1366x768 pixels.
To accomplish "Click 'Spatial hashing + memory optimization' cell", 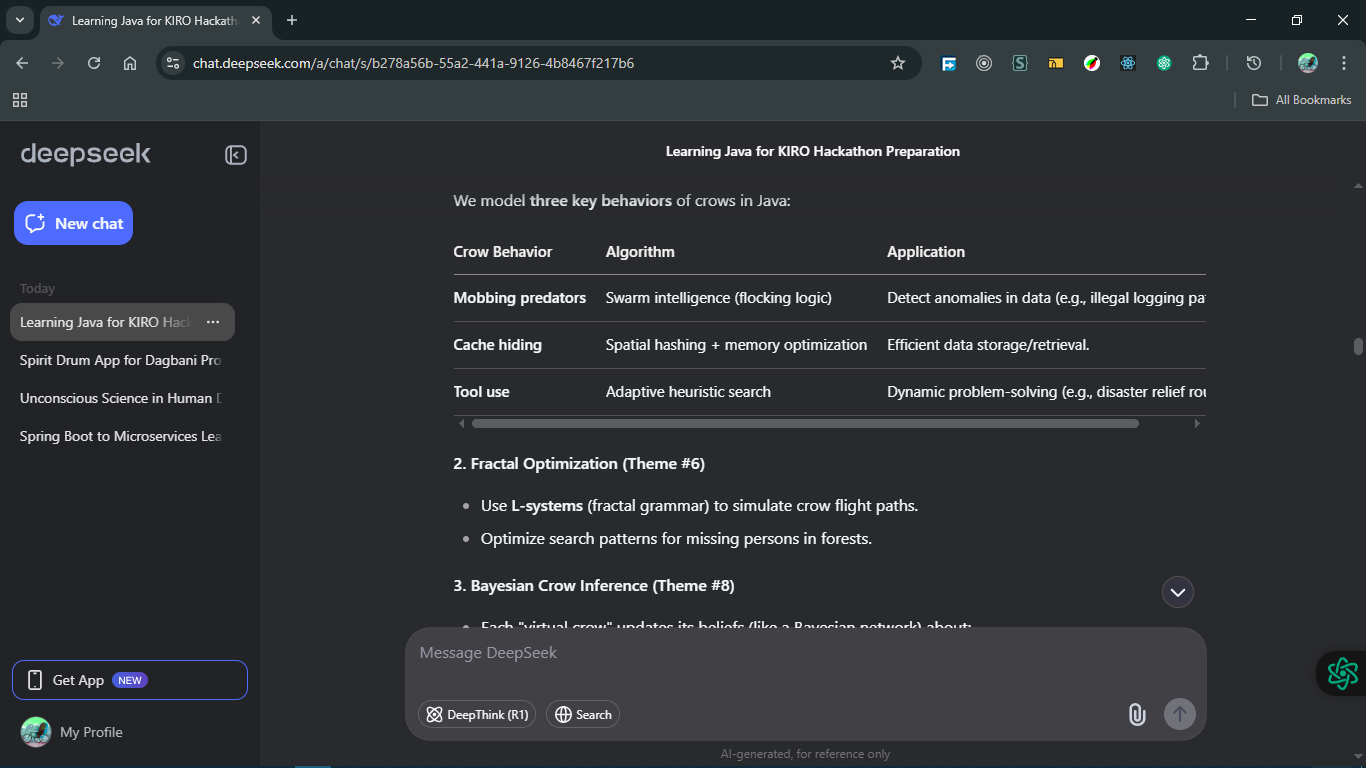I will (x=737, y=345).
